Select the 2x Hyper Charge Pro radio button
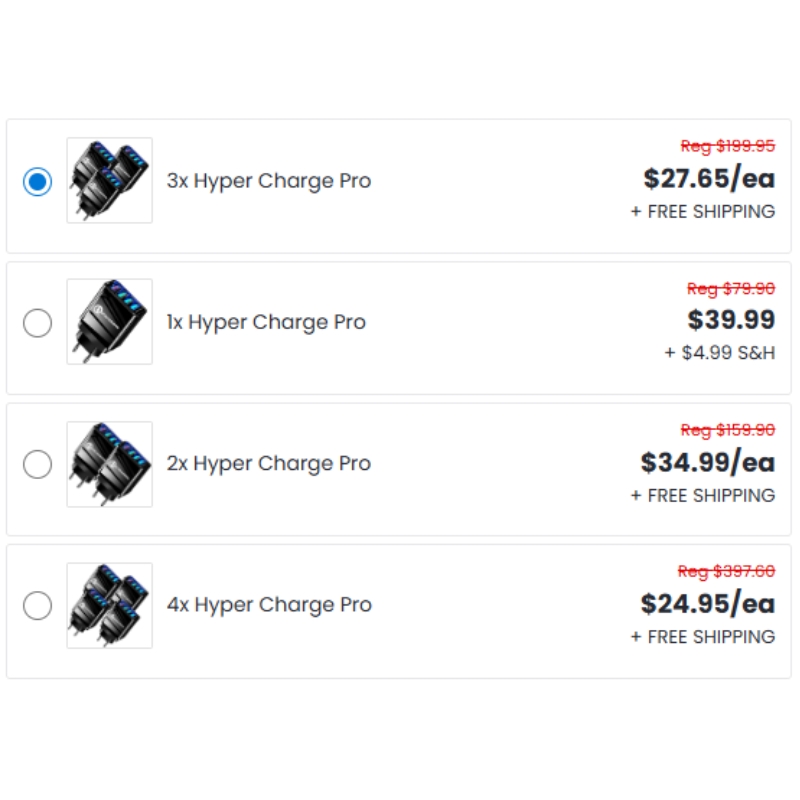The width and height of the screenshot is (800, 800). (37, 464)
